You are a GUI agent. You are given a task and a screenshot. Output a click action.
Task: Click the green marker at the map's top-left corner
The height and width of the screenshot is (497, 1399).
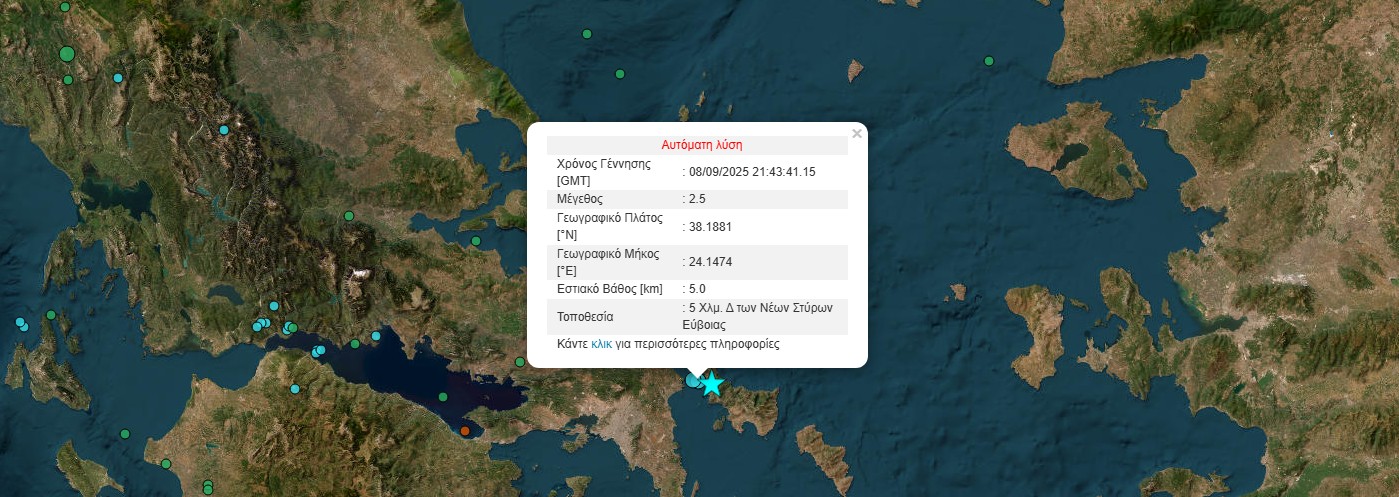pos(65,7)
